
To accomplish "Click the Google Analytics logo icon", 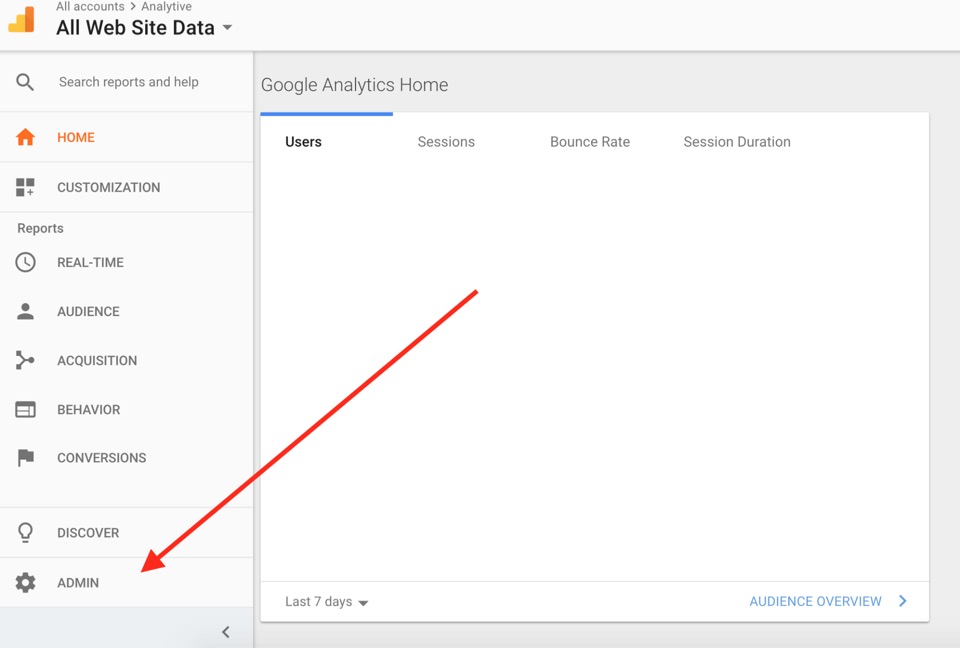I will pyautogui.click(x=21, y=20).
